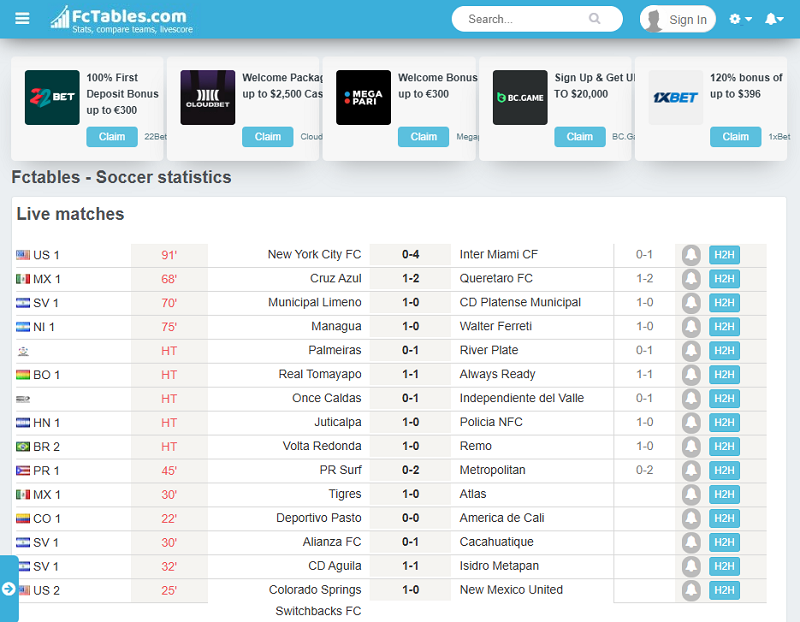
Task: Toggle bell alert for Real Tomayapo match
Action: [691, 375]
